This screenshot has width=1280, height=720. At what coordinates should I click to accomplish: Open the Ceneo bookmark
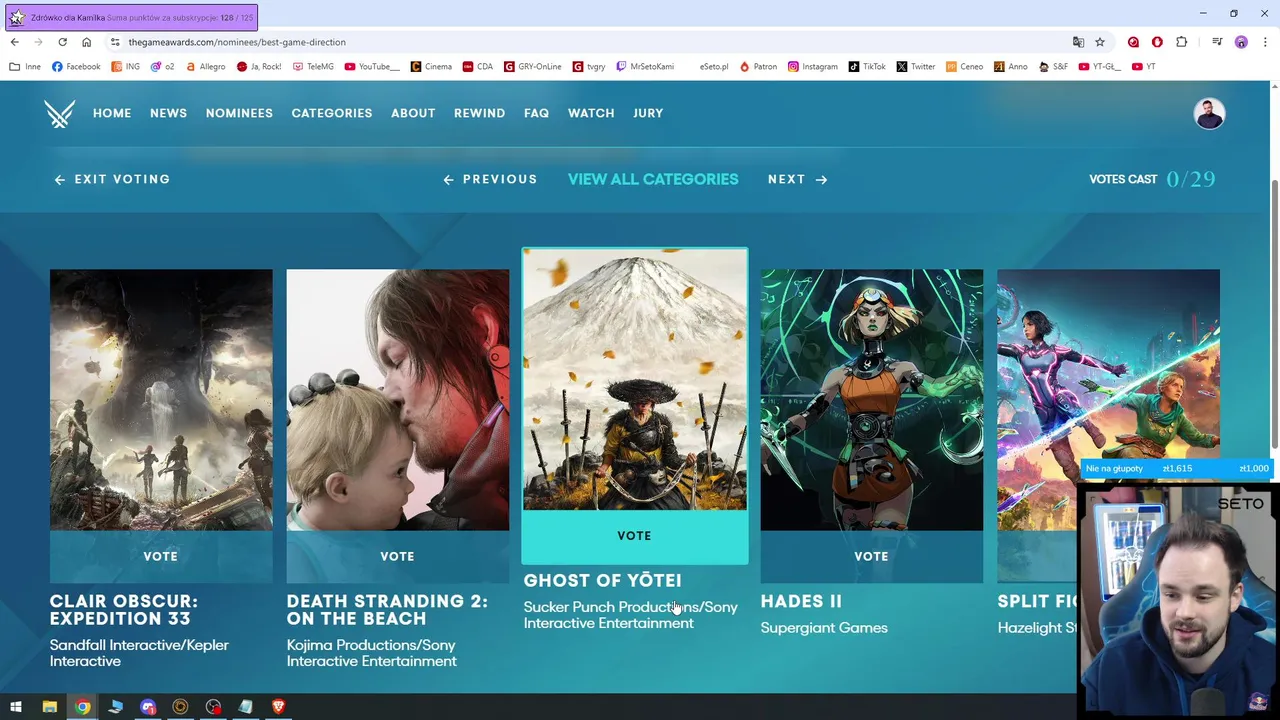[x=965, y=67]
